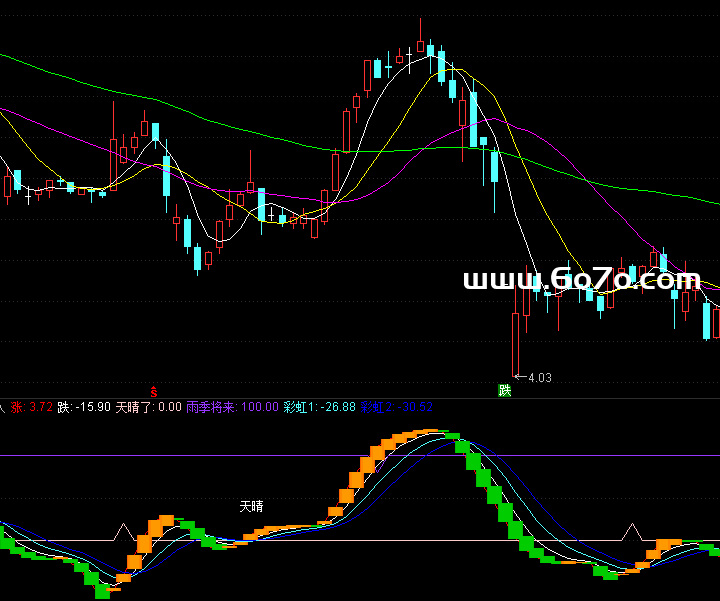Click the red dollar sign marker
720x601 pixels.
(x=154, y=390)
